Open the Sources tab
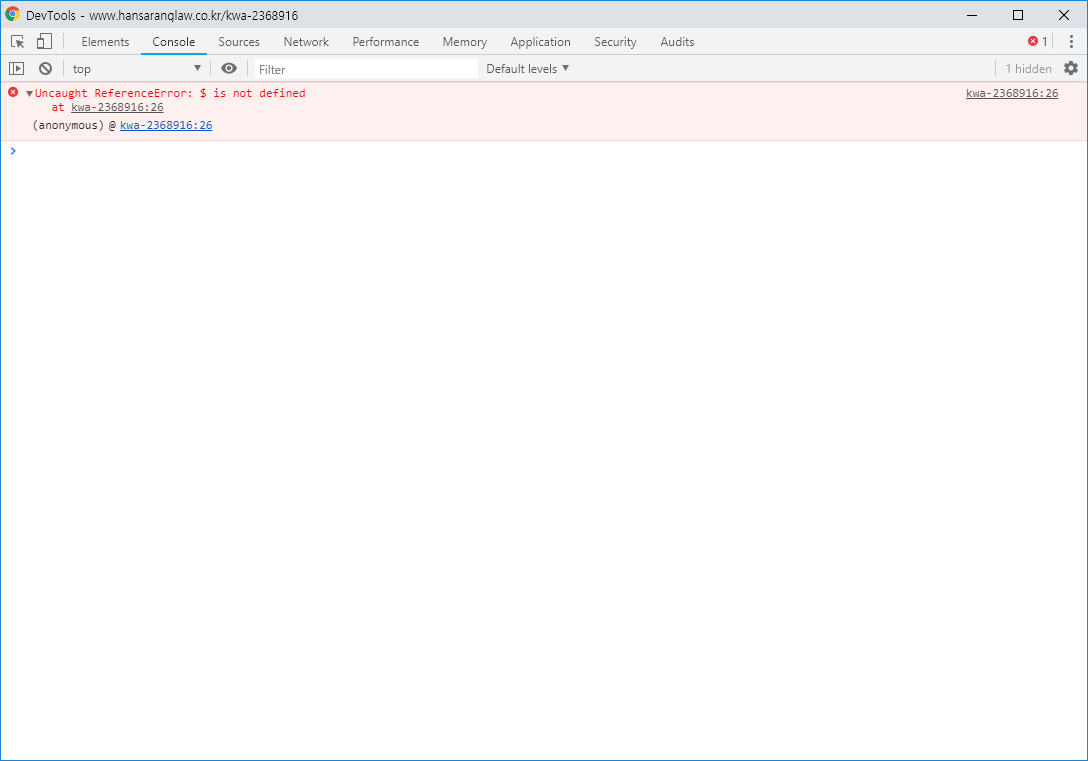This screenshot has height=761, width=1088. [x=239, y=42]
